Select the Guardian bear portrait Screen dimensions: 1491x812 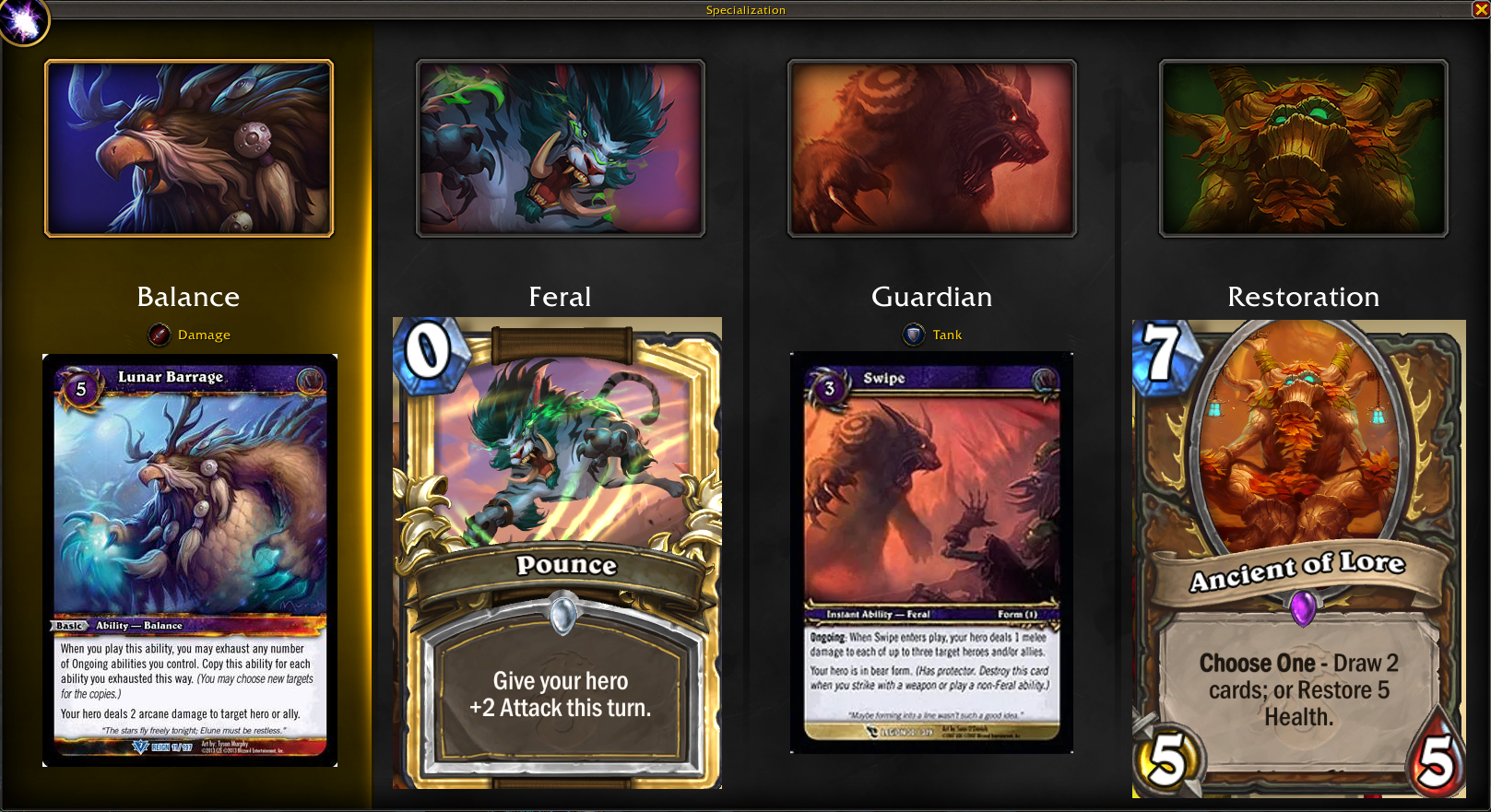click(x=932, y=148)
